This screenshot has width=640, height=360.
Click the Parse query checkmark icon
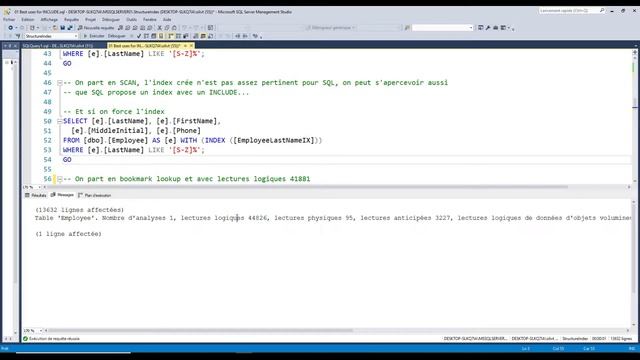139,36
